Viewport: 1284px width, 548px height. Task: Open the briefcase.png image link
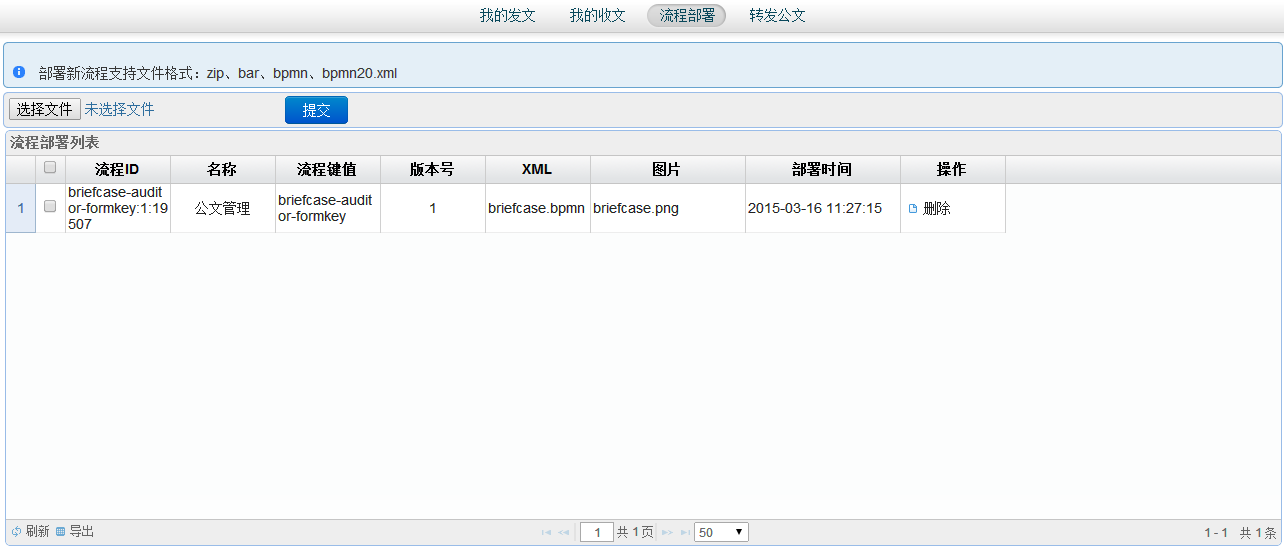coord(635,208)
